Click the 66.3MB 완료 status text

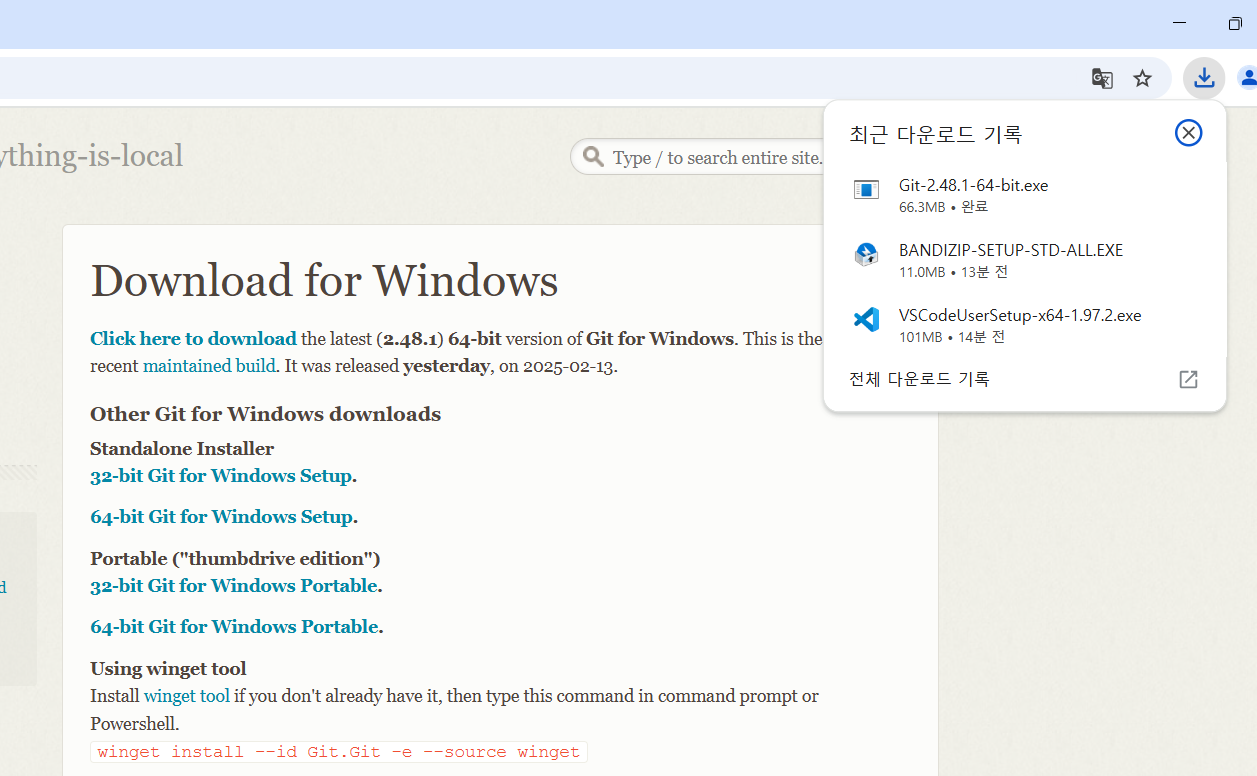point(943,207)
